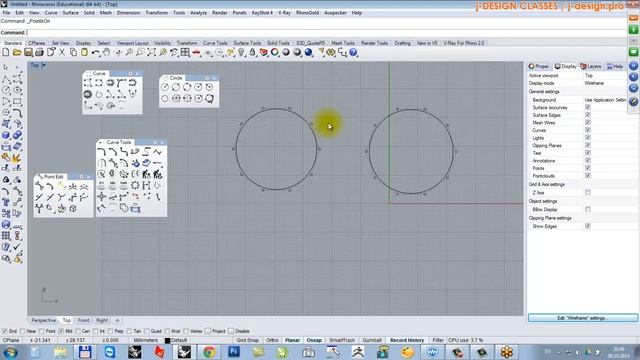Click the first icon in Circle palette
The image size is (640, 360).
click(165, 87)
